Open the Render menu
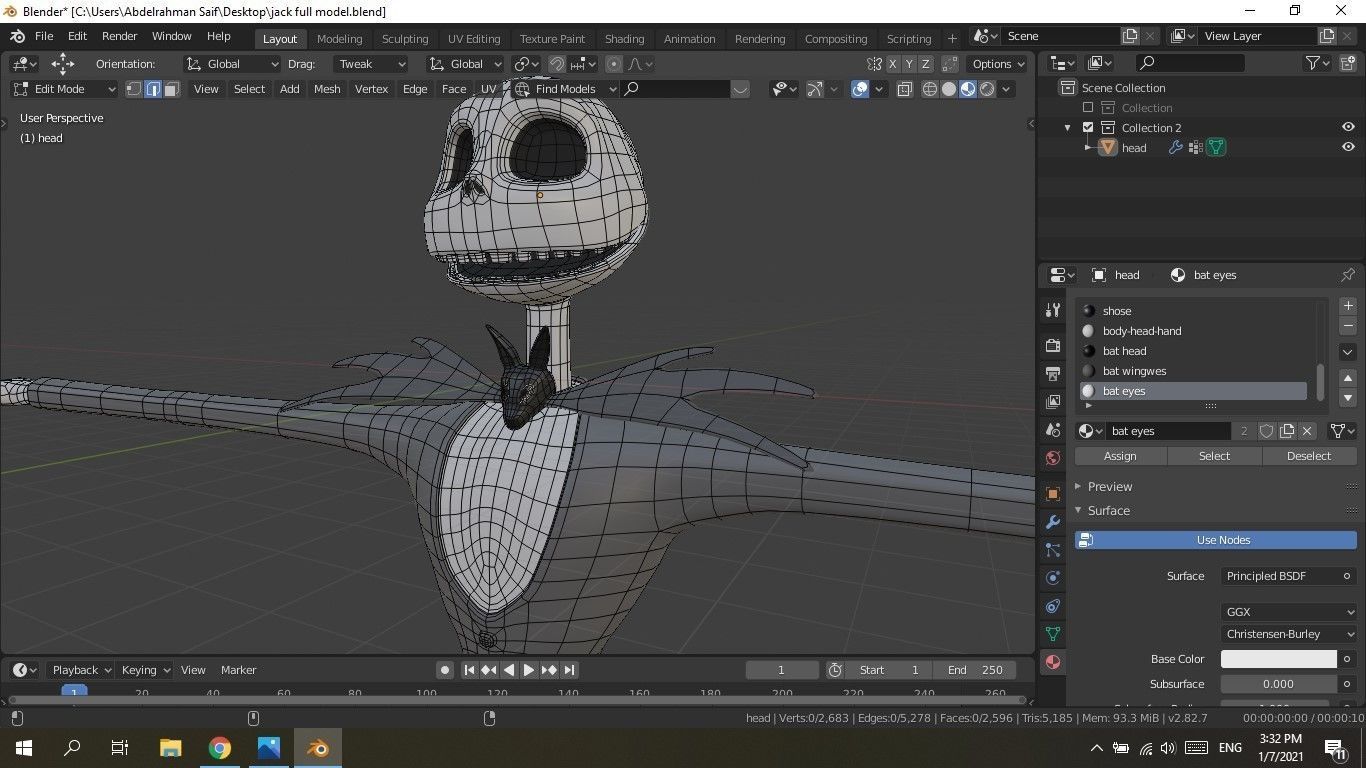The width and height of the screenshot is (1366, 768). [x=119, y=36]
